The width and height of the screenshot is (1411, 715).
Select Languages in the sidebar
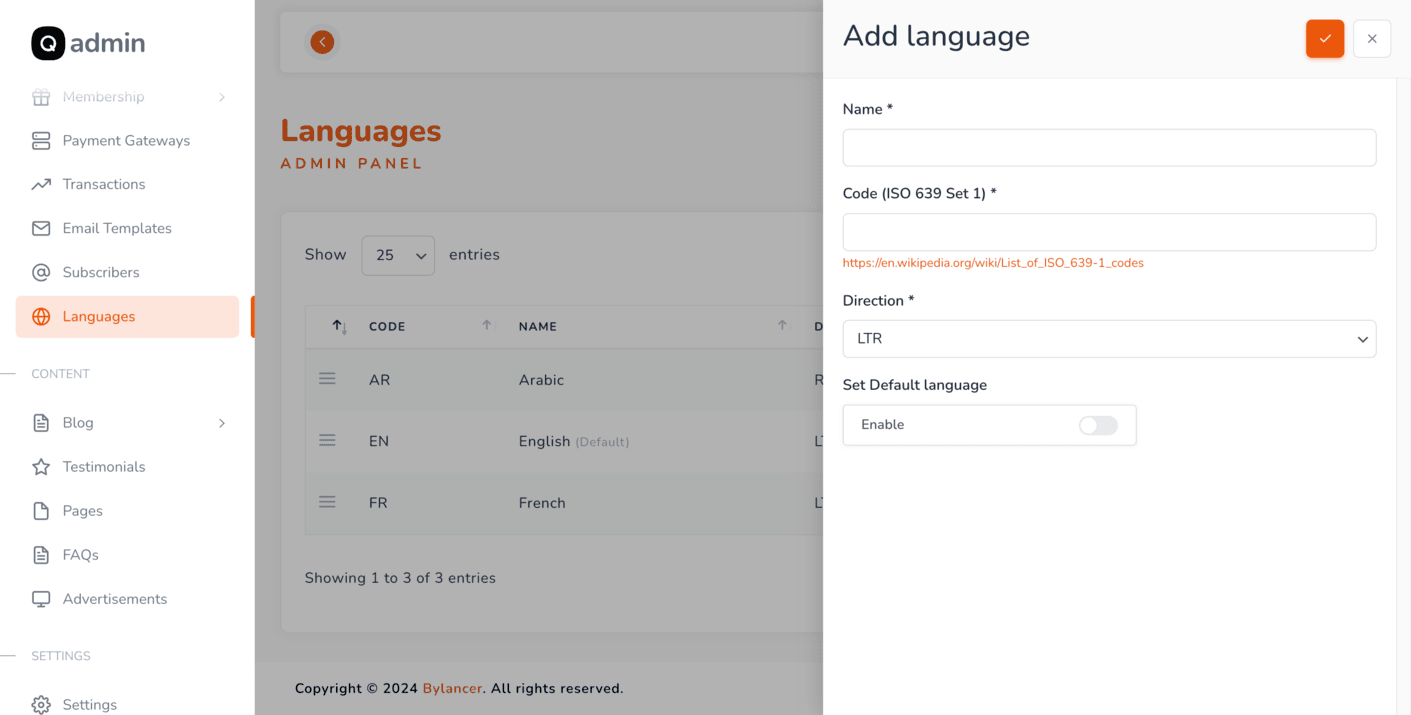(x=127, y=317)
